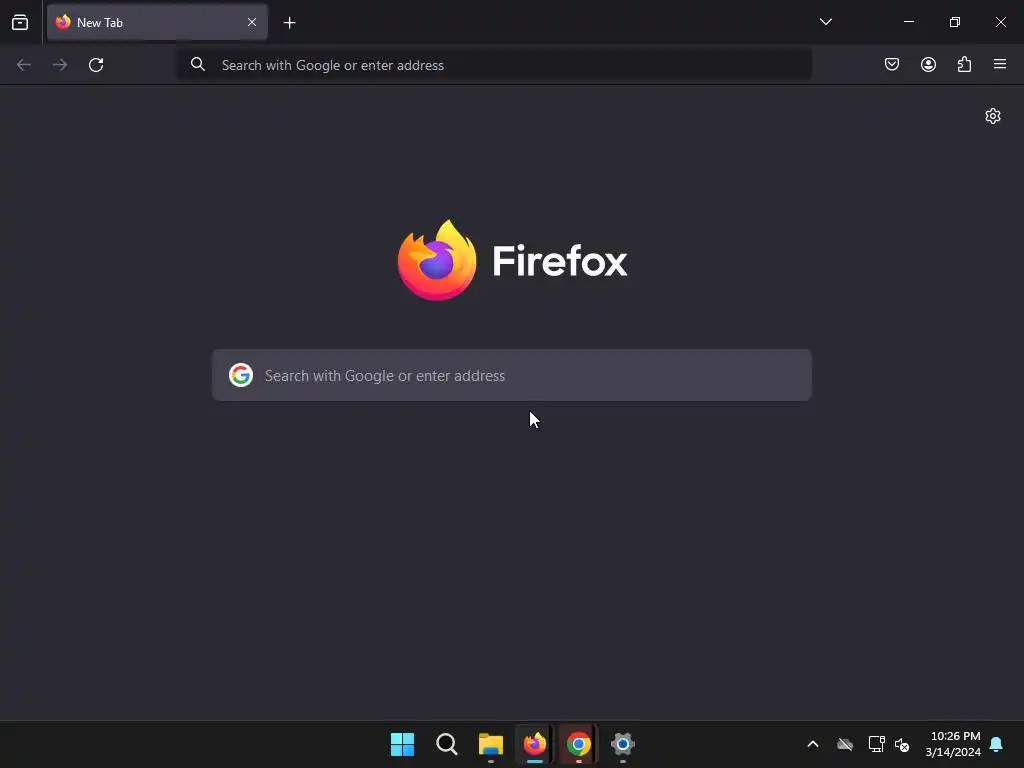The height and width of the screenshot is (768, 1024).
Task: Show hidden system tray icons
Action: 813,744
